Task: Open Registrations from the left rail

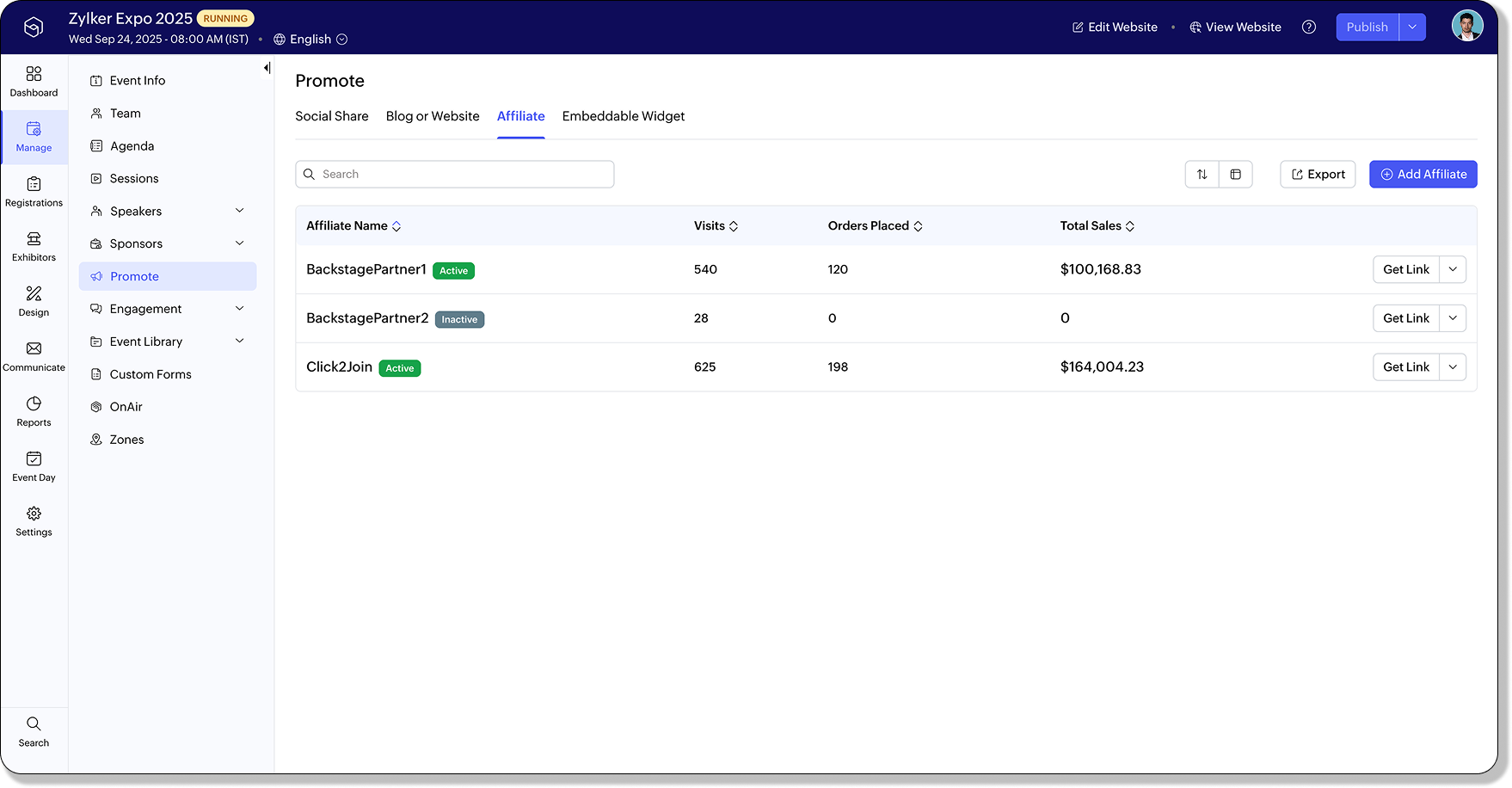Action: pyautogui.click(x=34, y=185)
